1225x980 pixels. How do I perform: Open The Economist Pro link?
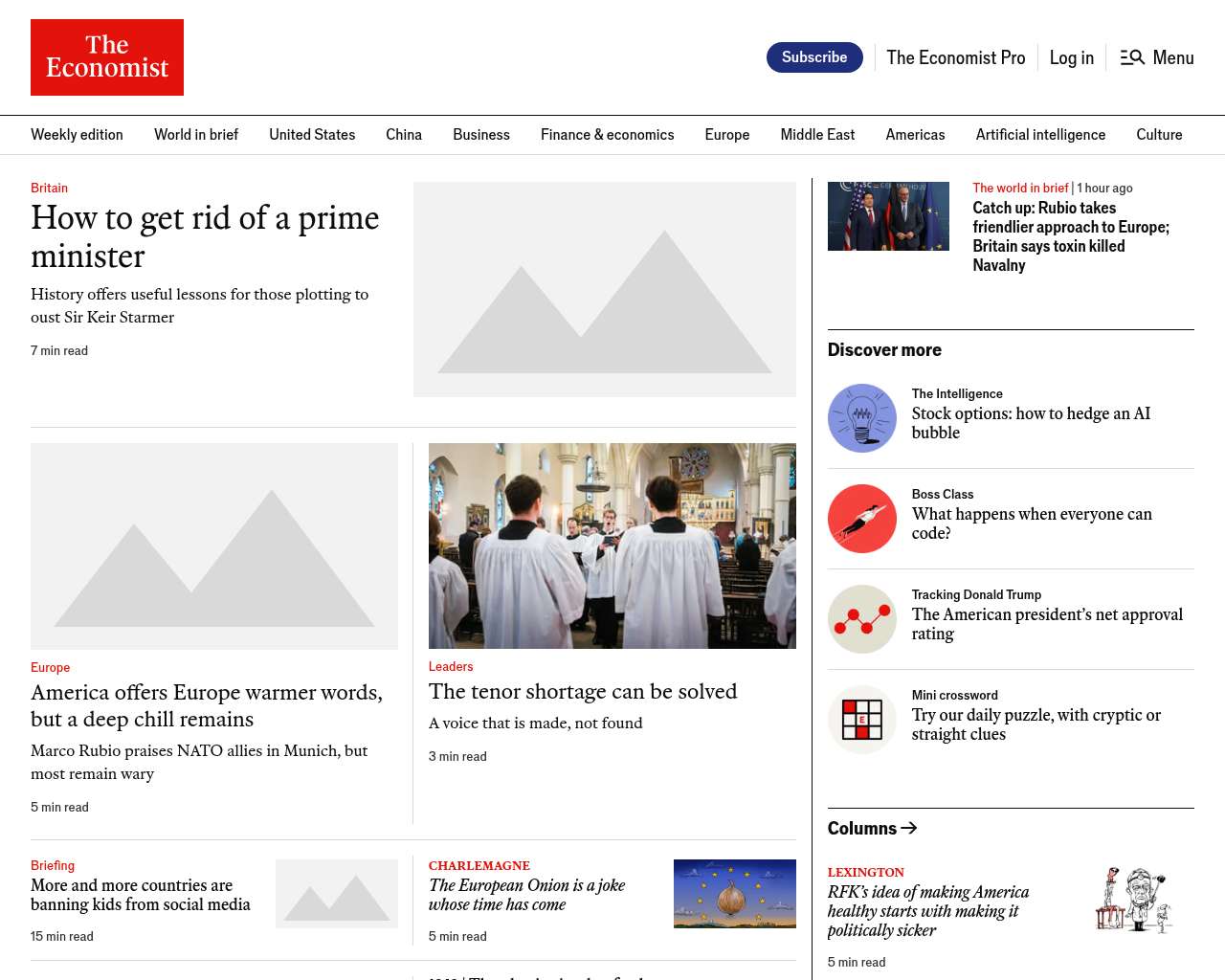[x=955, y=57]
